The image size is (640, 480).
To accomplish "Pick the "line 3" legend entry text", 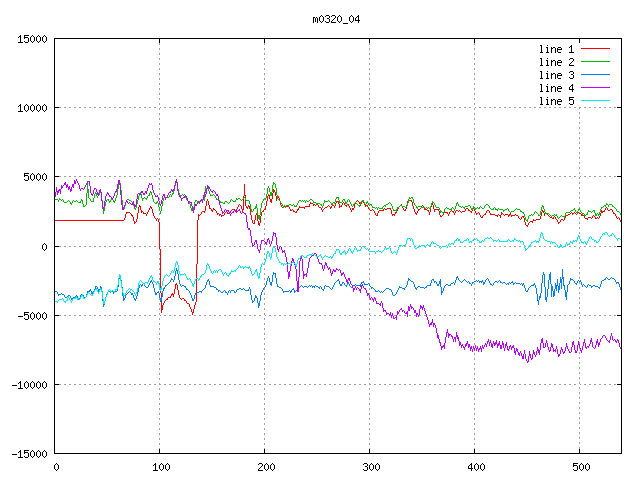I will 557,75.
